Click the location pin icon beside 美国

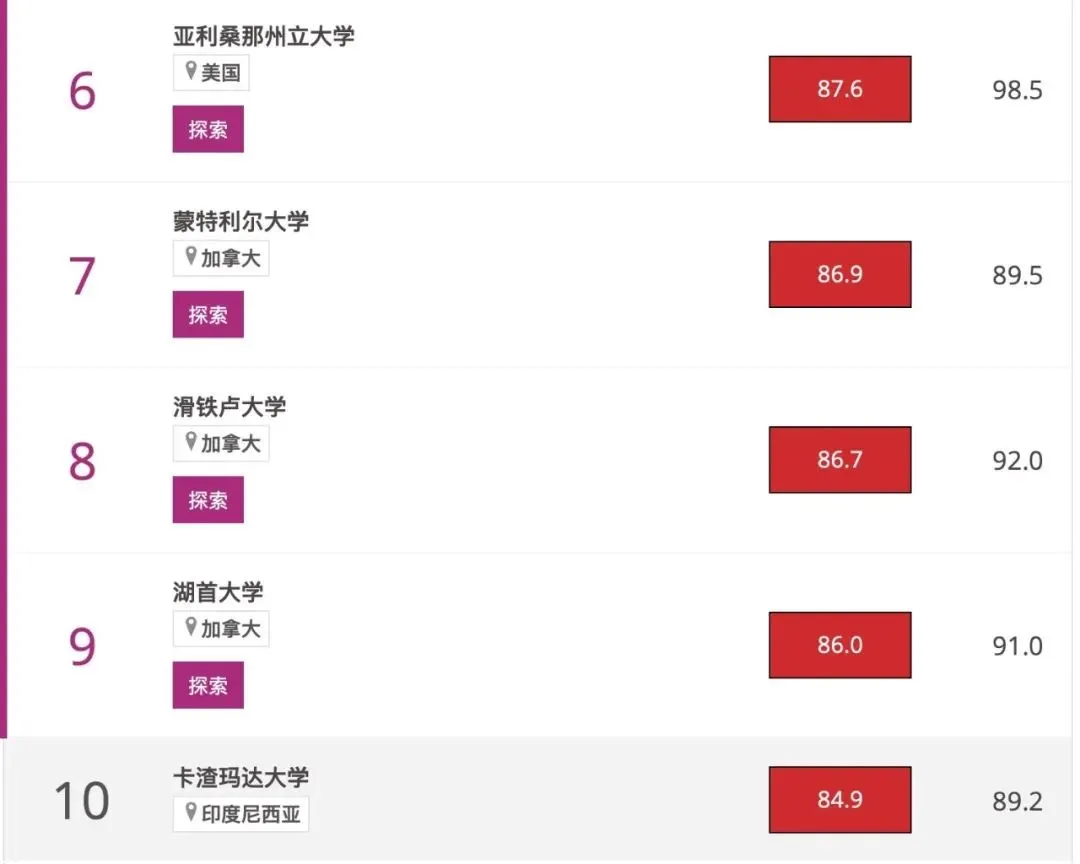point(190,72)
